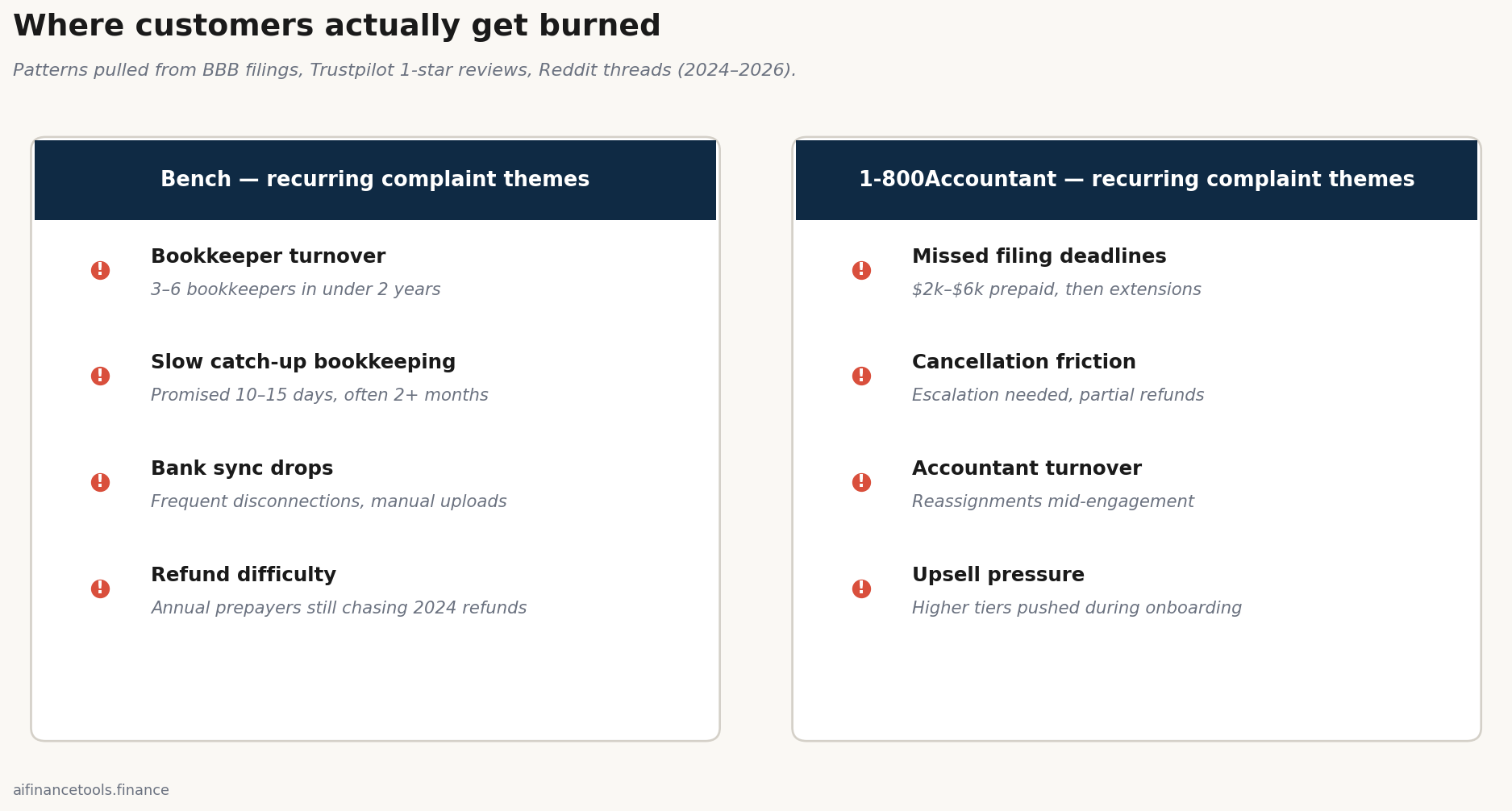
Task: Click the warning icon beside Missed filing deadlines
Action: pyautogui.click(x=861, y=271)
